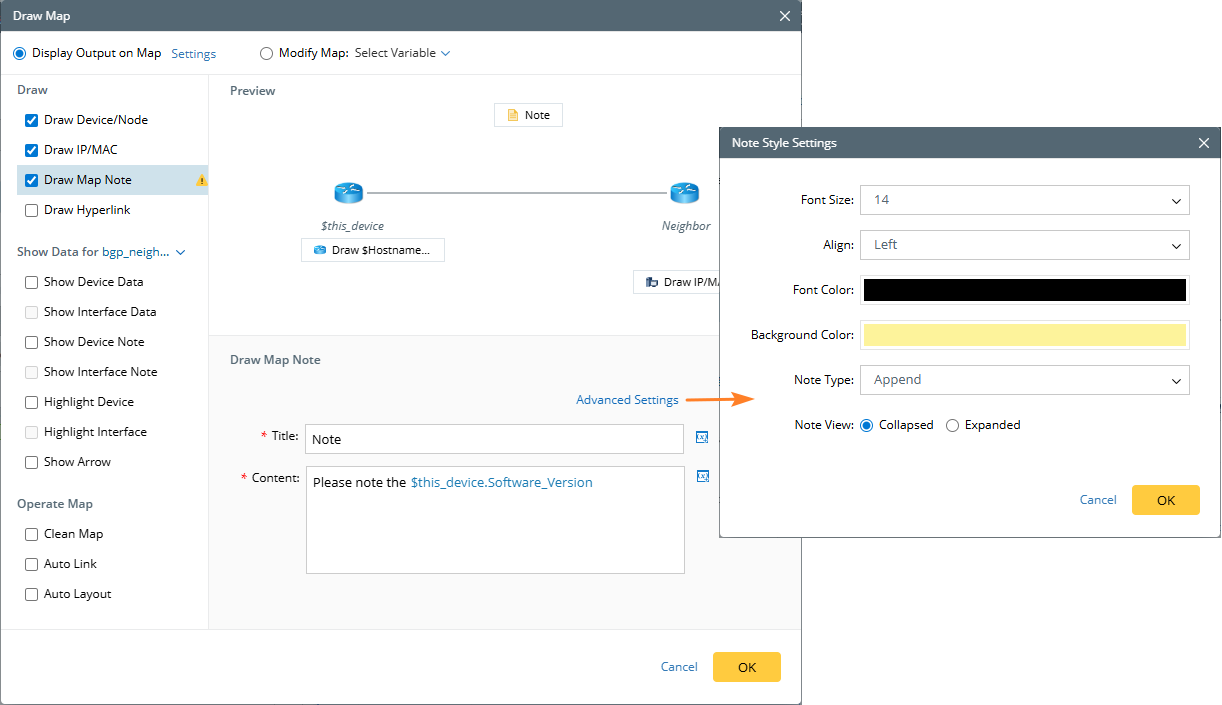Expand the Note Type dropdown
The image size is (1222, 705).
click(1024, 380)
